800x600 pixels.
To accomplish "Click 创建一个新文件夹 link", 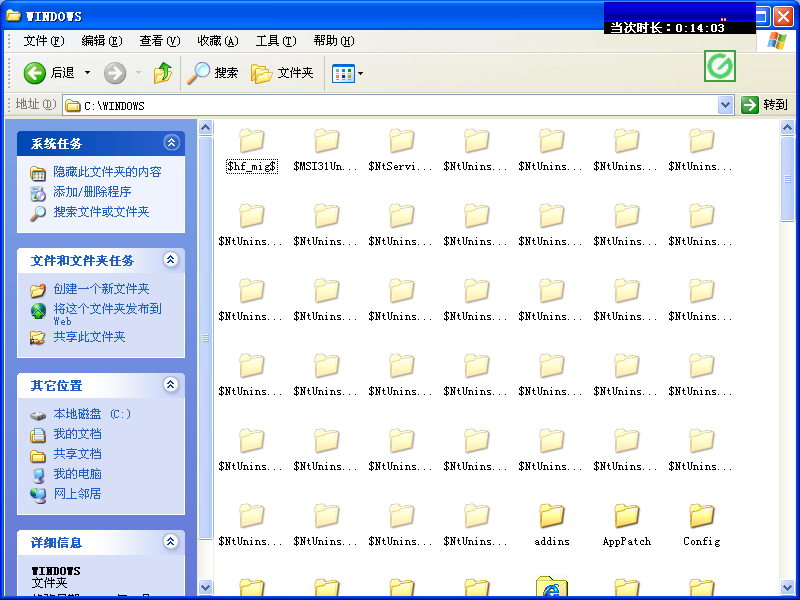I will tap(101, 289).
